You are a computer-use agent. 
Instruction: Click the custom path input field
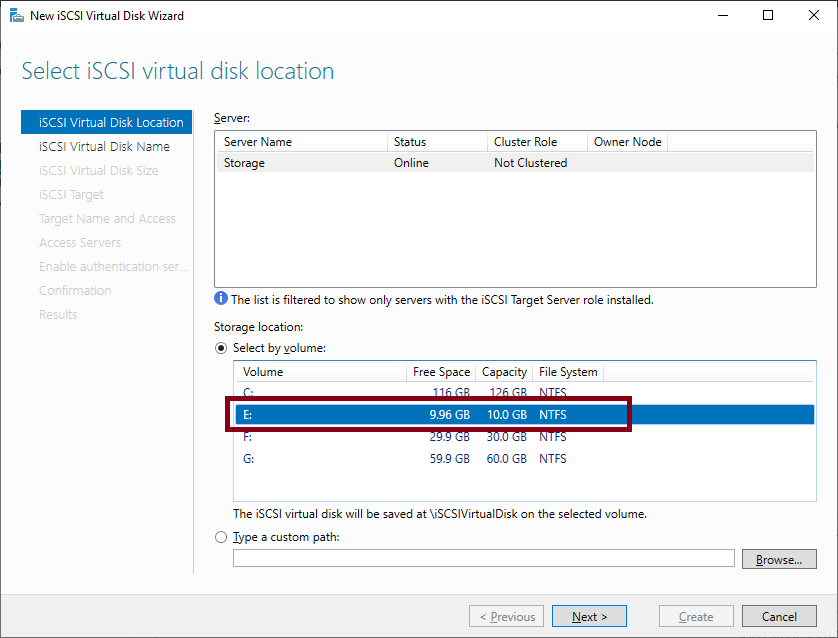coord(484,558)
